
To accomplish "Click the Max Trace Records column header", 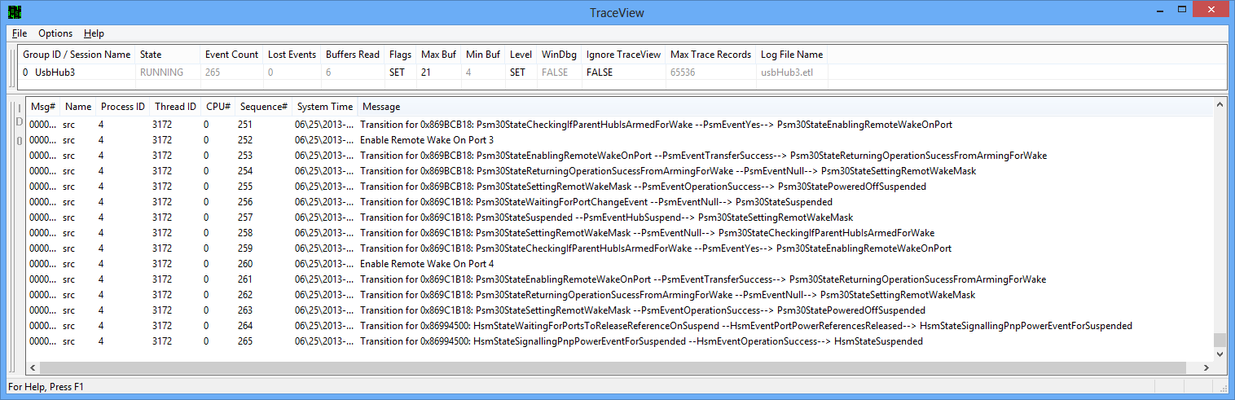I will click(711, 54).
